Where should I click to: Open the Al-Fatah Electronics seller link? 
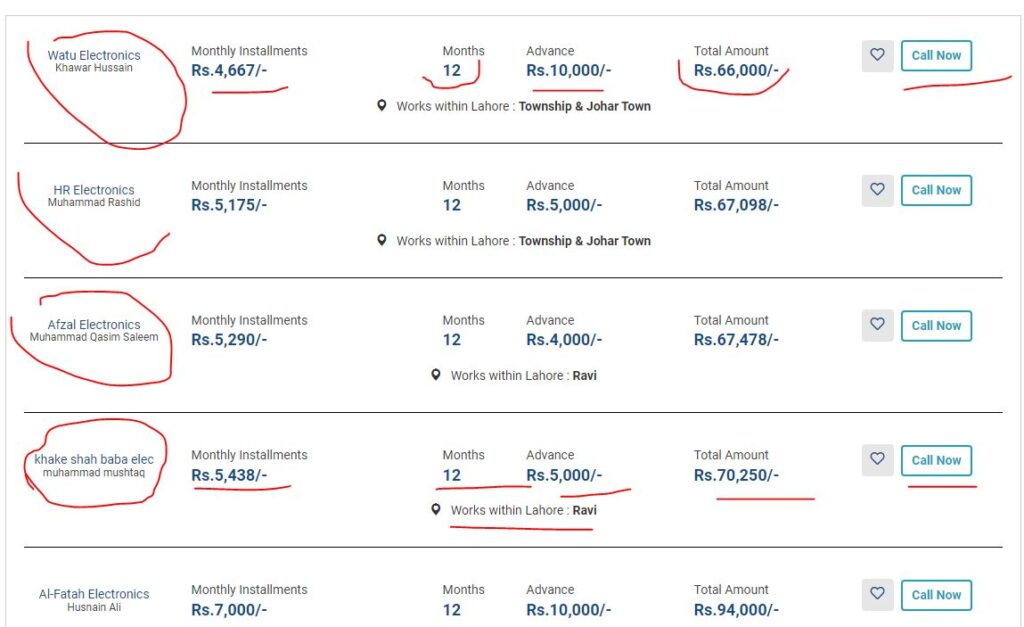coord(94,594)
